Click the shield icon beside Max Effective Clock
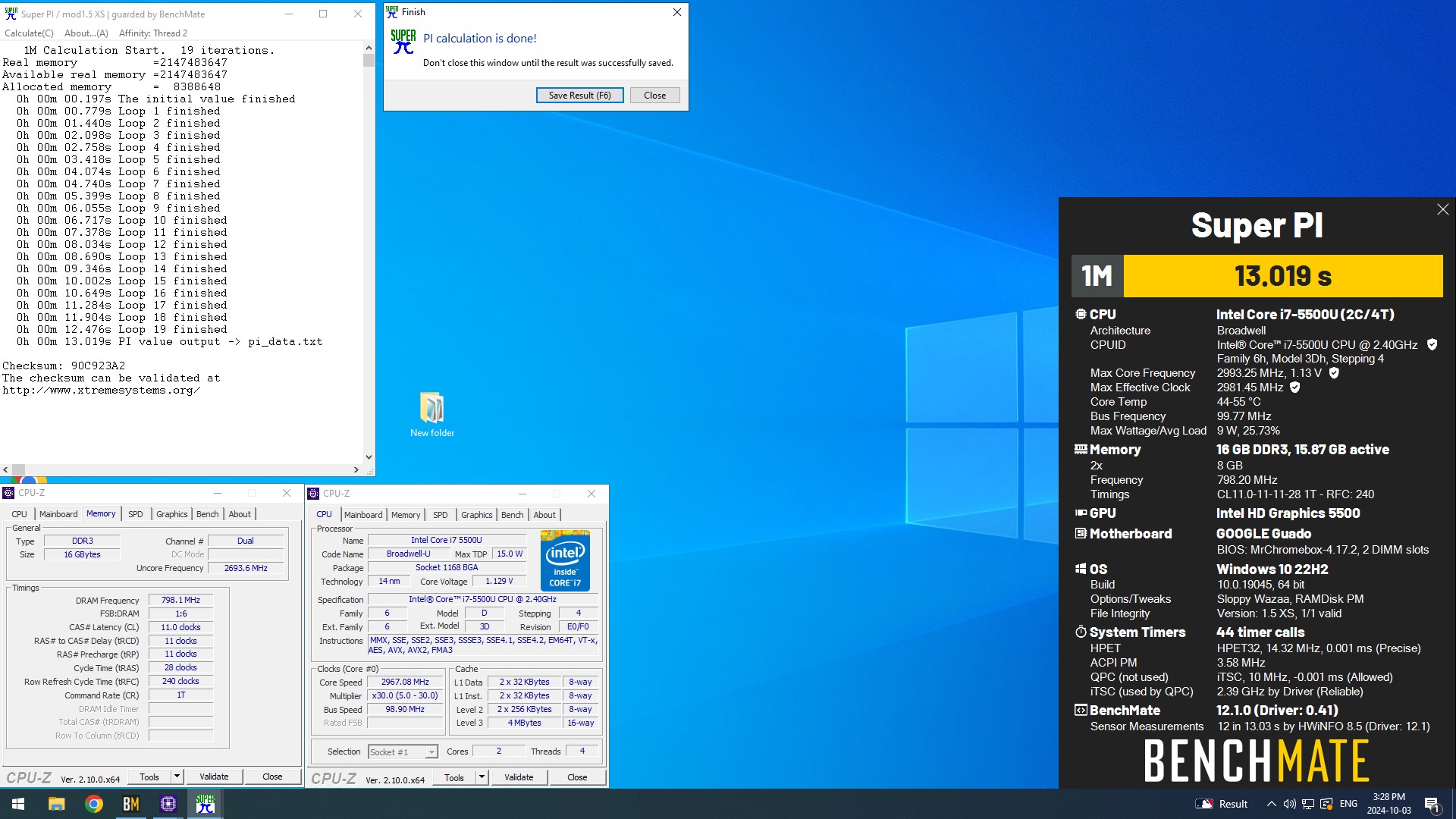This screenshot has width=1456, height=819. pyautogui.click(x=1295, y=387)
